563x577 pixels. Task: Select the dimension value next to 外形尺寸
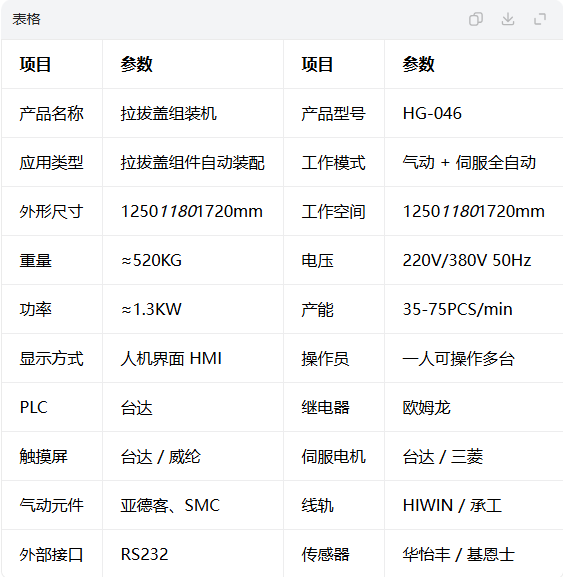click(192, 212)
